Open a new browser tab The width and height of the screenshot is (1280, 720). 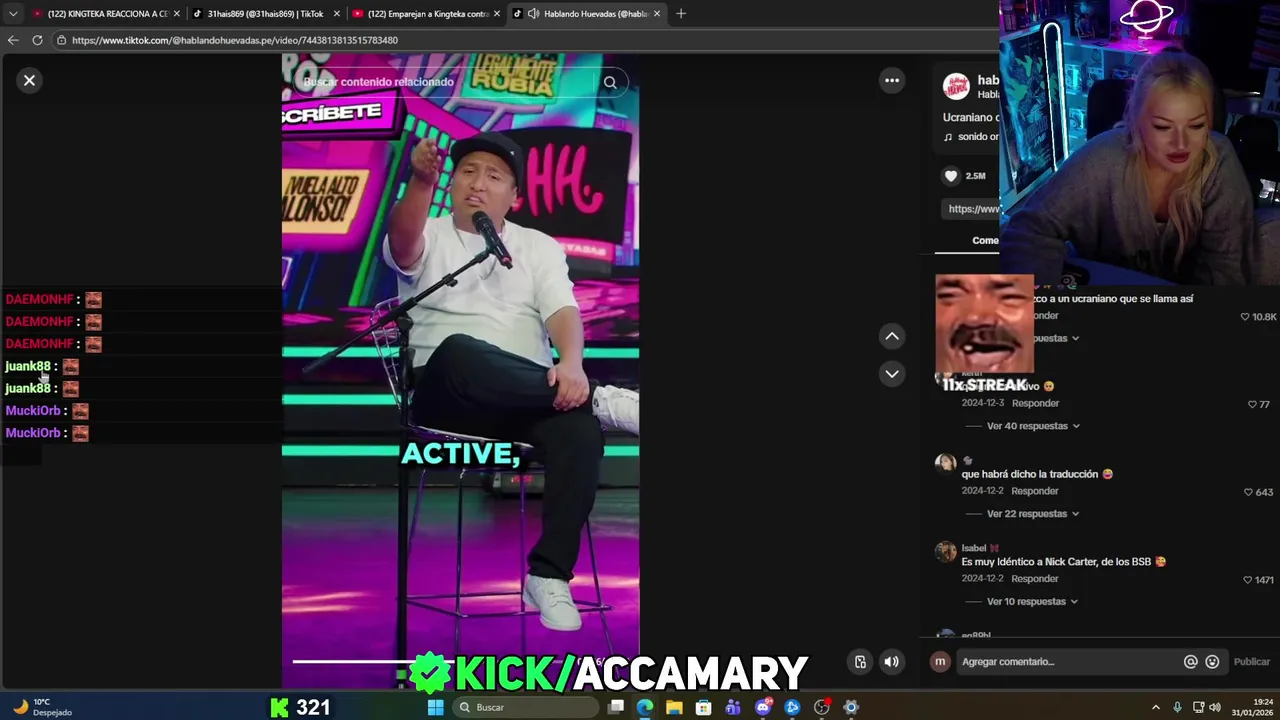(x=681, y=13)
